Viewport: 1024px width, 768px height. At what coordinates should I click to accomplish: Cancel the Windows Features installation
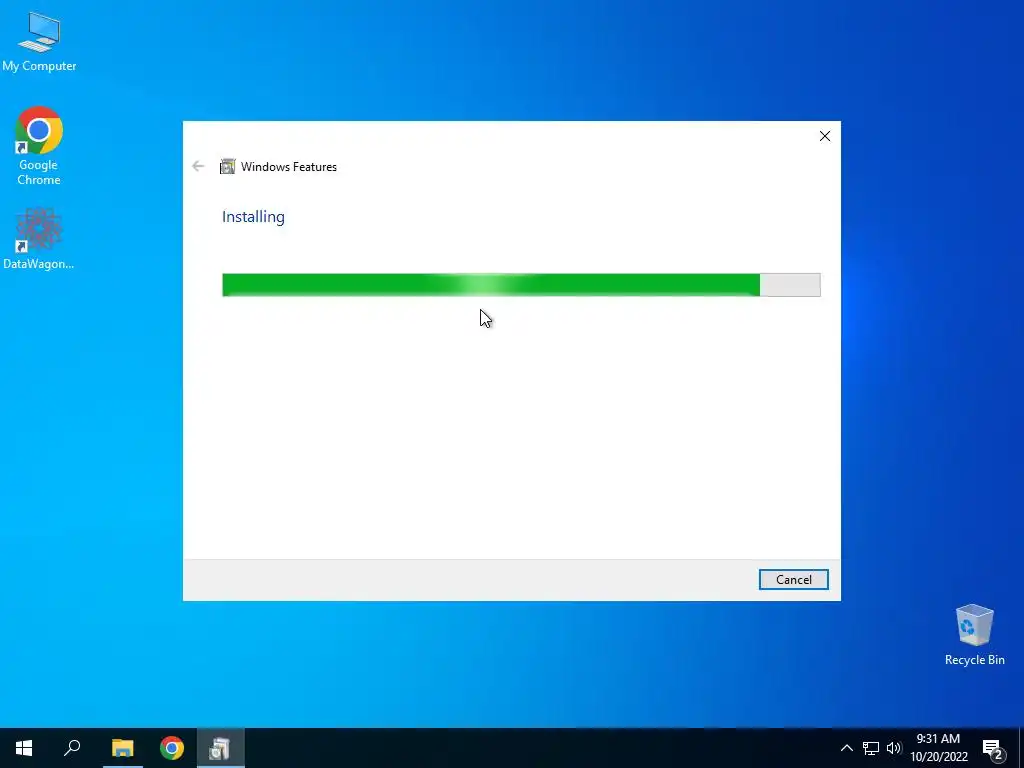793,579
